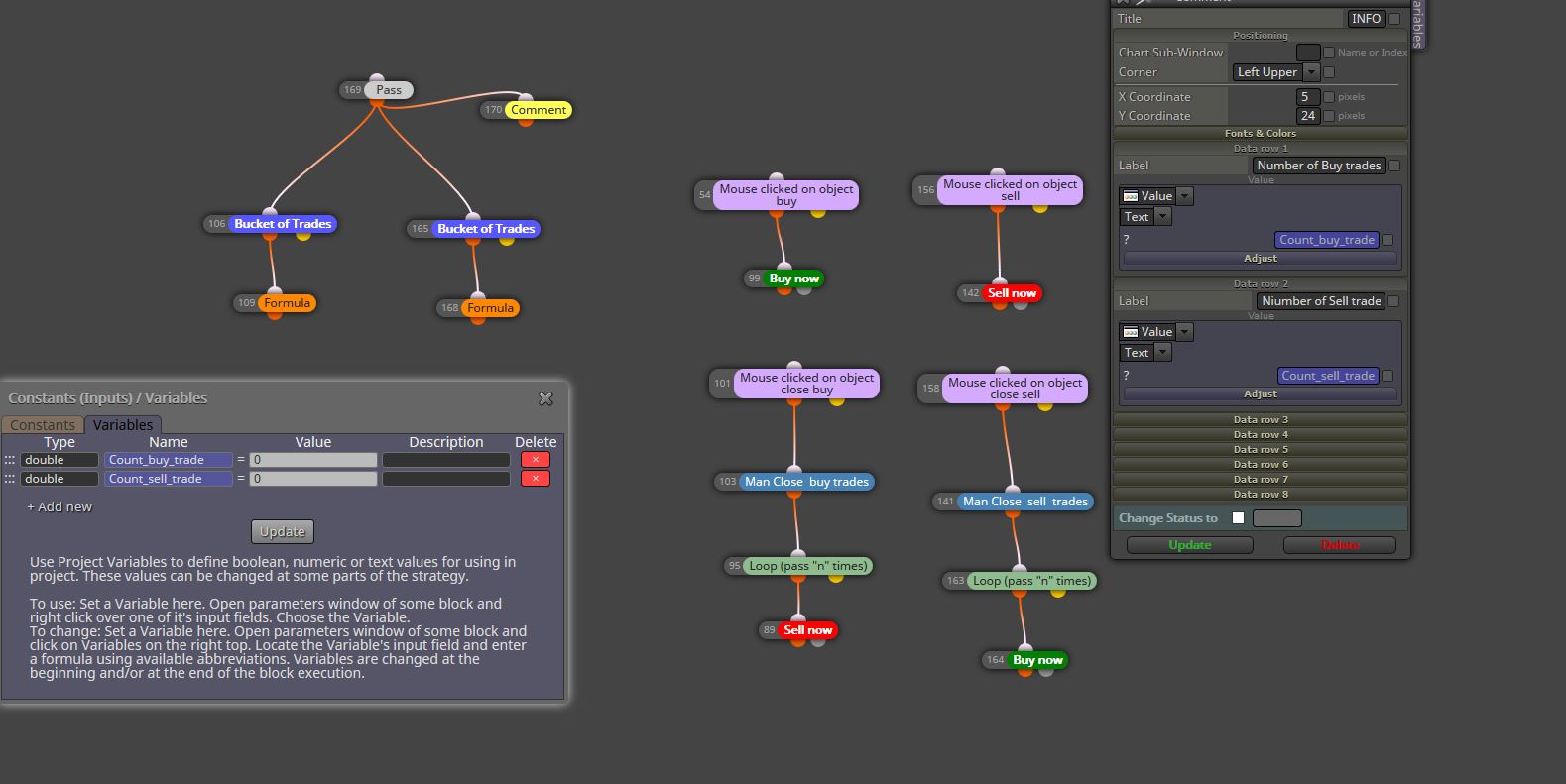Image resolution: width=1566 pixels, height=784 pixels.
Task: Close the Constants (Inputs) / Variables panel
Action: 545,398
